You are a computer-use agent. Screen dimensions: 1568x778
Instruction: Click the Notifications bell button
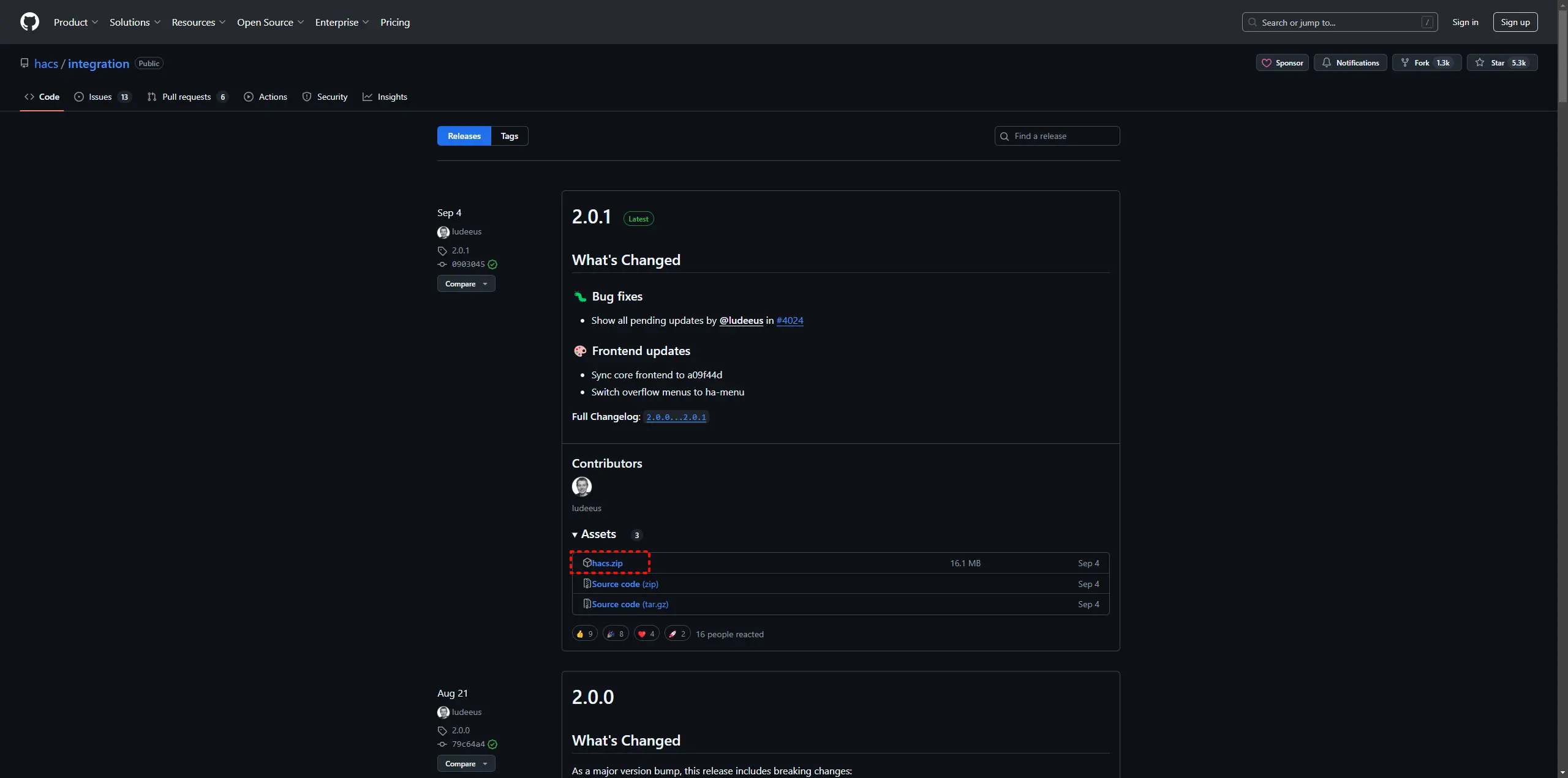click(x=1350, y=63)
